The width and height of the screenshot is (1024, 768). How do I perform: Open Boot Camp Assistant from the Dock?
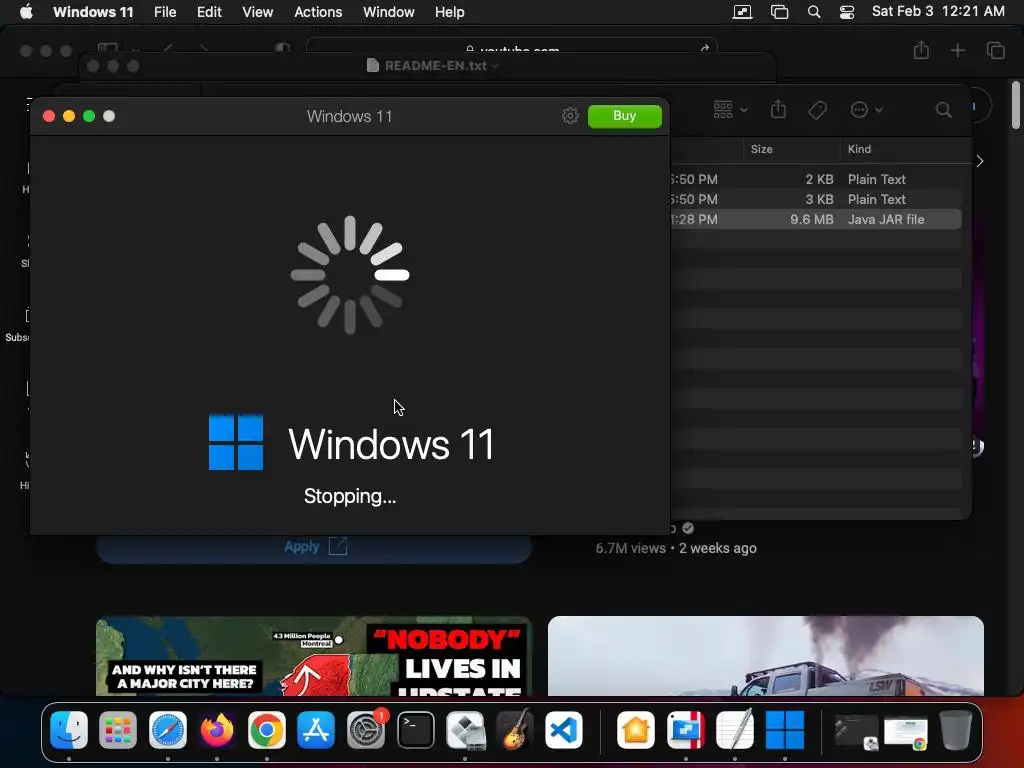(x=465, y=729)
